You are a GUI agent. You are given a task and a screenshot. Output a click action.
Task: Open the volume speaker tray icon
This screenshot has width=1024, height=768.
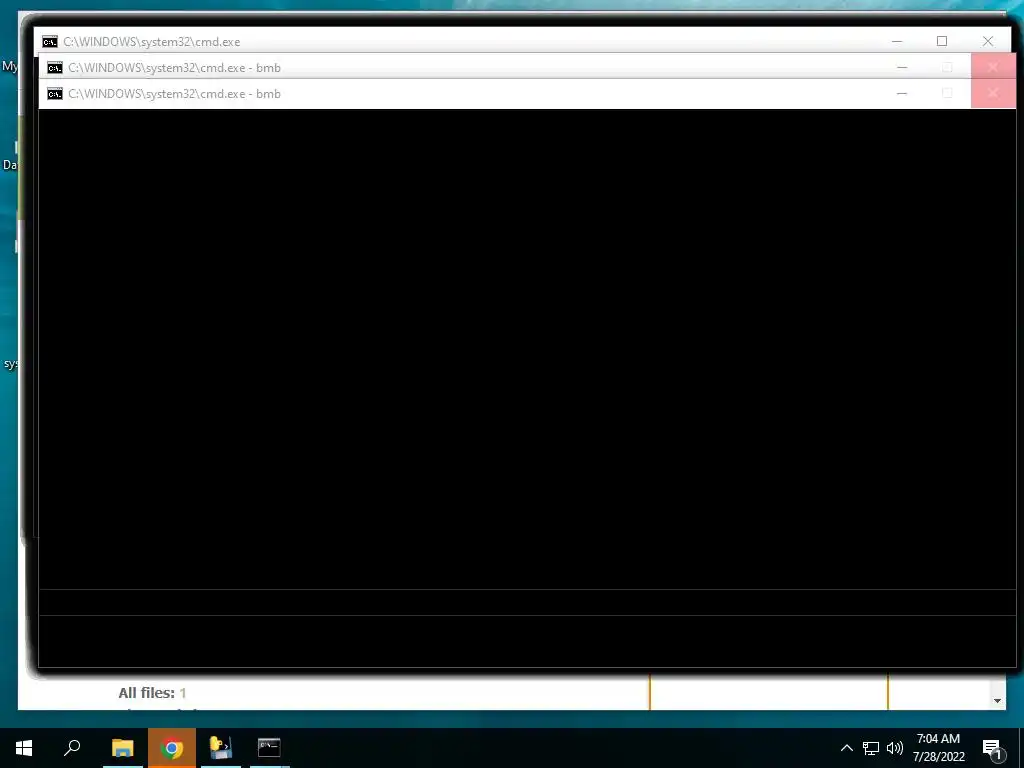[895, 748]
